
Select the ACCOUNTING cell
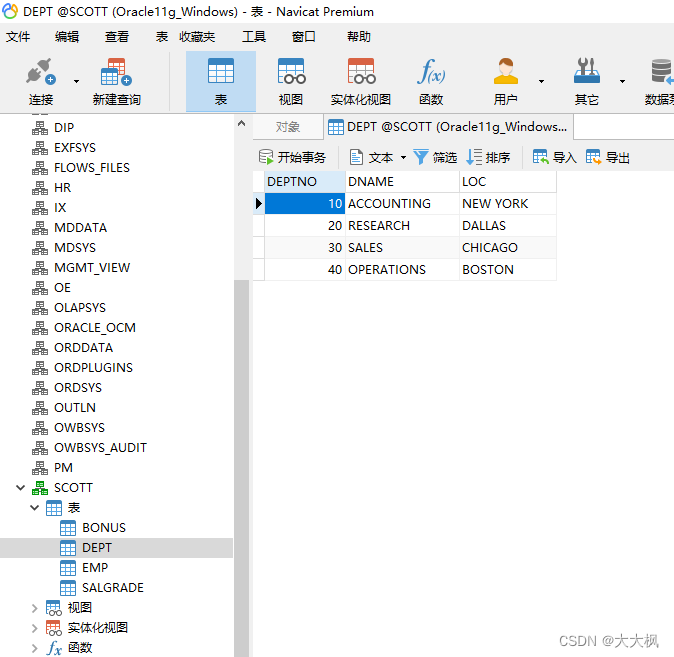pyautogui.click(x=402, y=204)
